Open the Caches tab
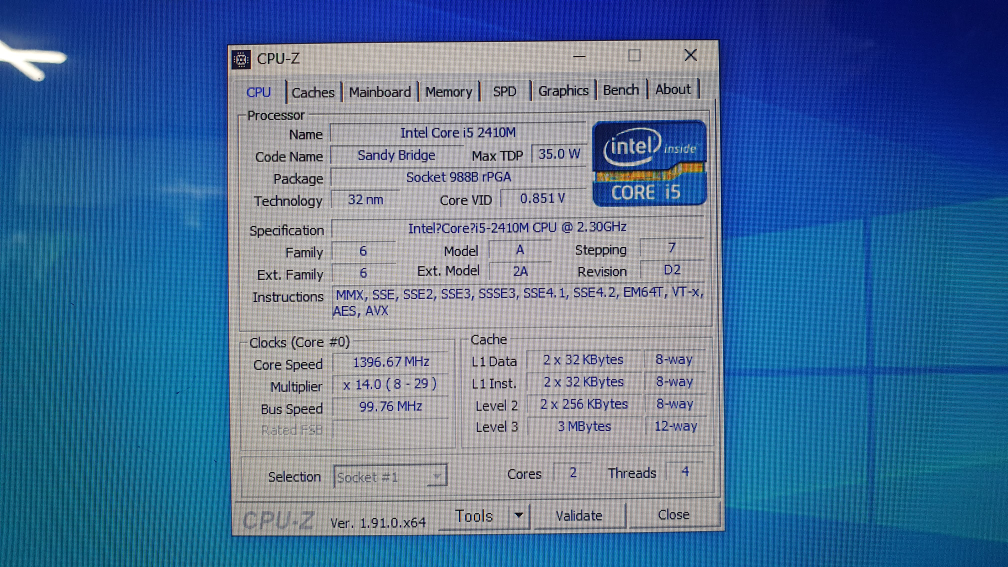 [x=313, y=93]
